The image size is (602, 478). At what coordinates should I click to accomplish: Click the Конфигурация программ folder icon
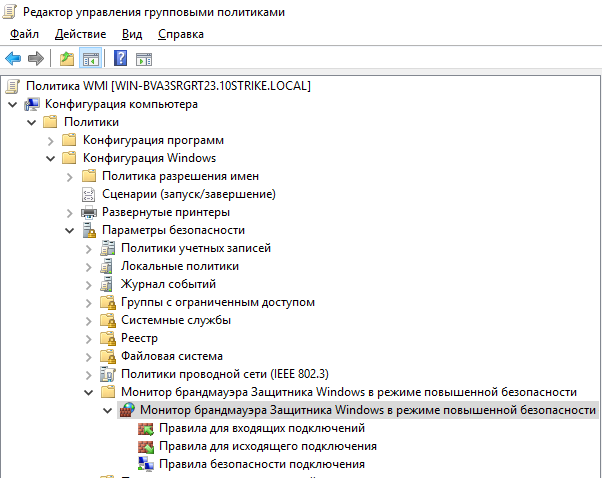(69, 140)
